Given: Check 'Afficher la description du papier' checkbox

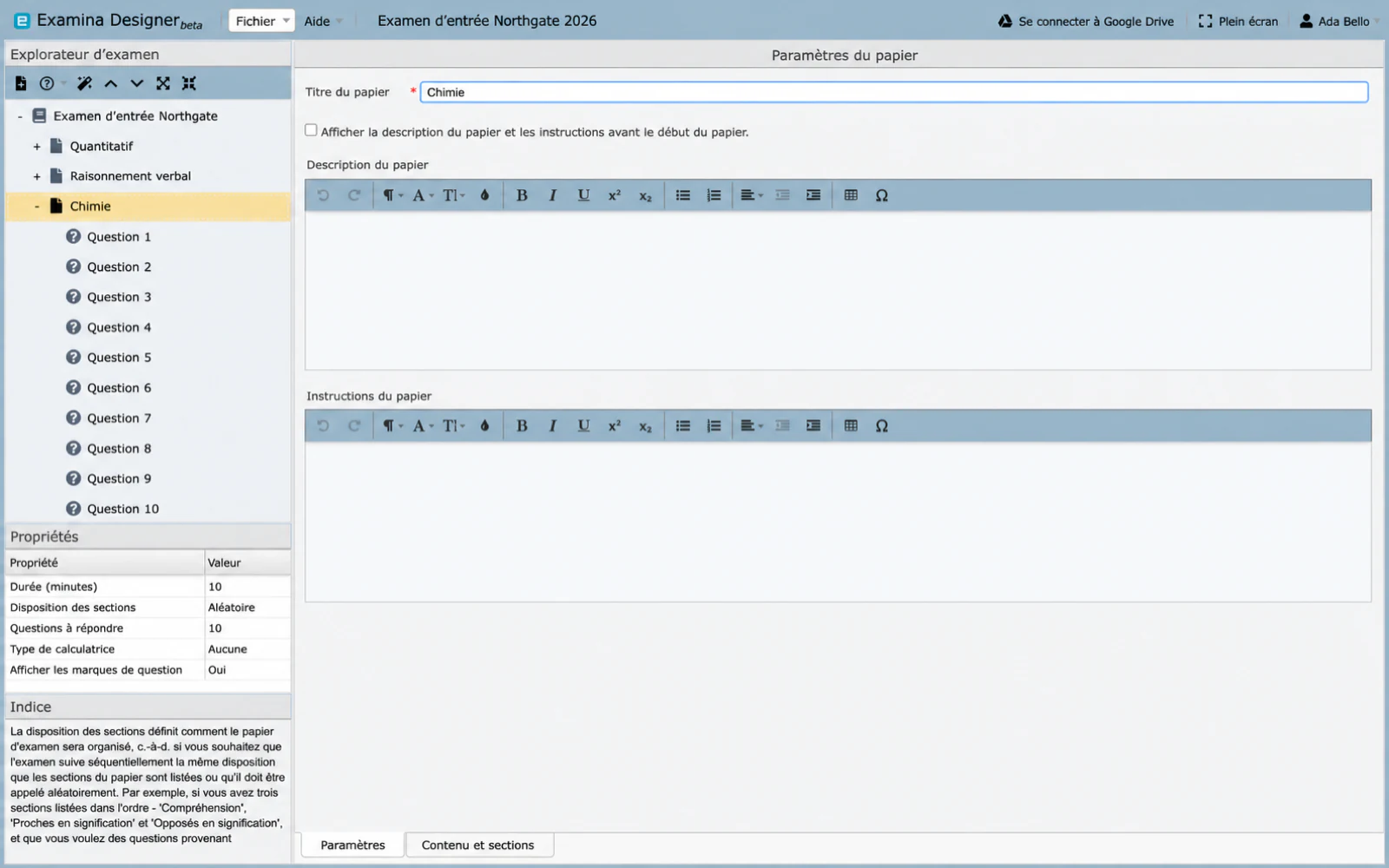Looking at the screenshot, I should point(311,130).
